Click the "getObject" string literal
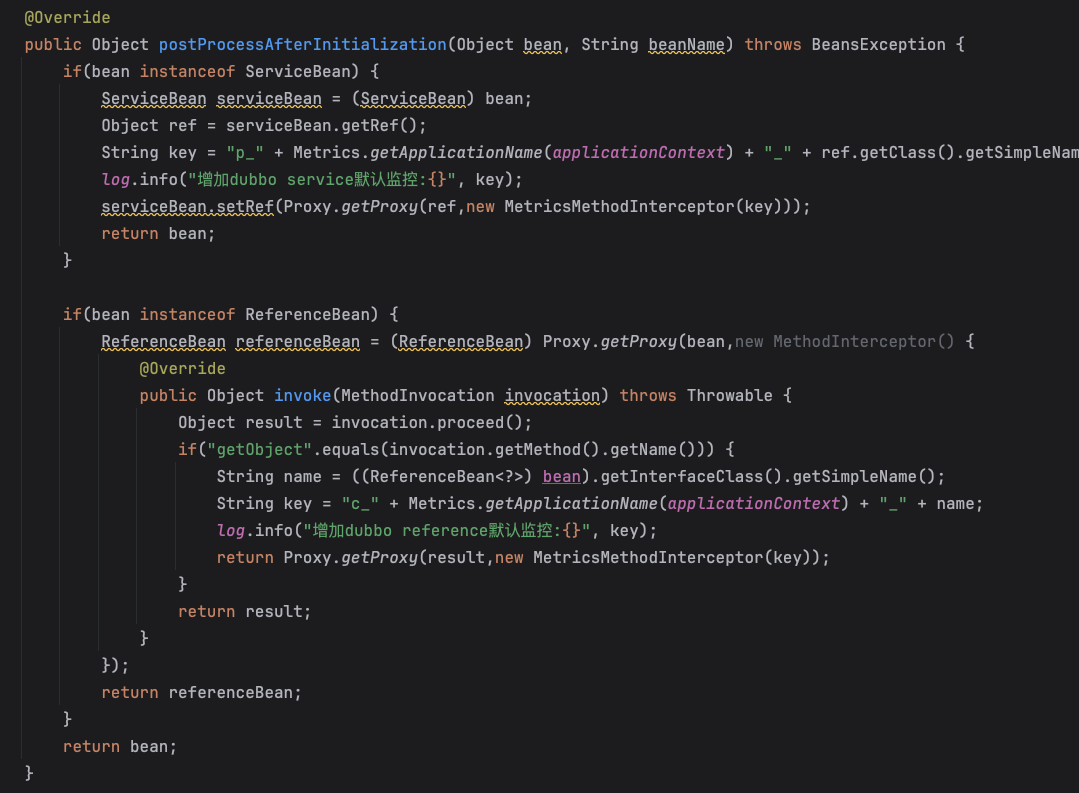Image resolution: width=1079 pixels, height=793 pixels. point(259,450)
